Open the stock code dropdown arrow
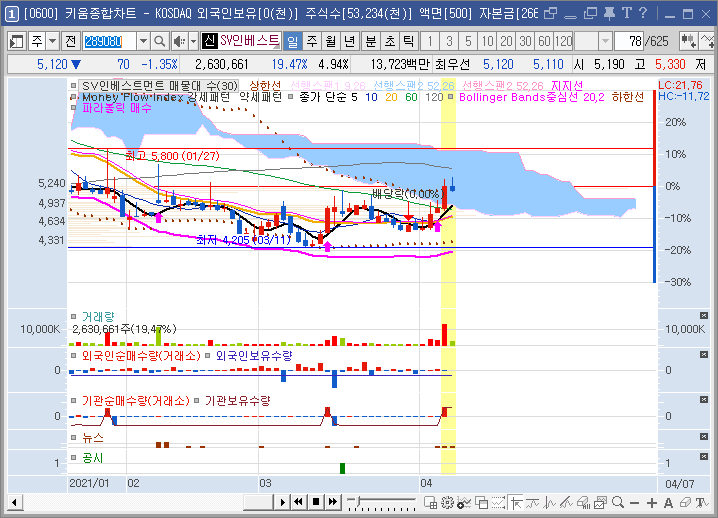718x518 pixels. pos(143,42)
